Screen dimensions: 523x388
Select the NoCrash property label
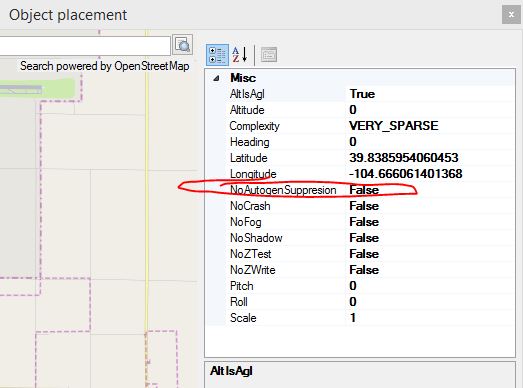250,206
